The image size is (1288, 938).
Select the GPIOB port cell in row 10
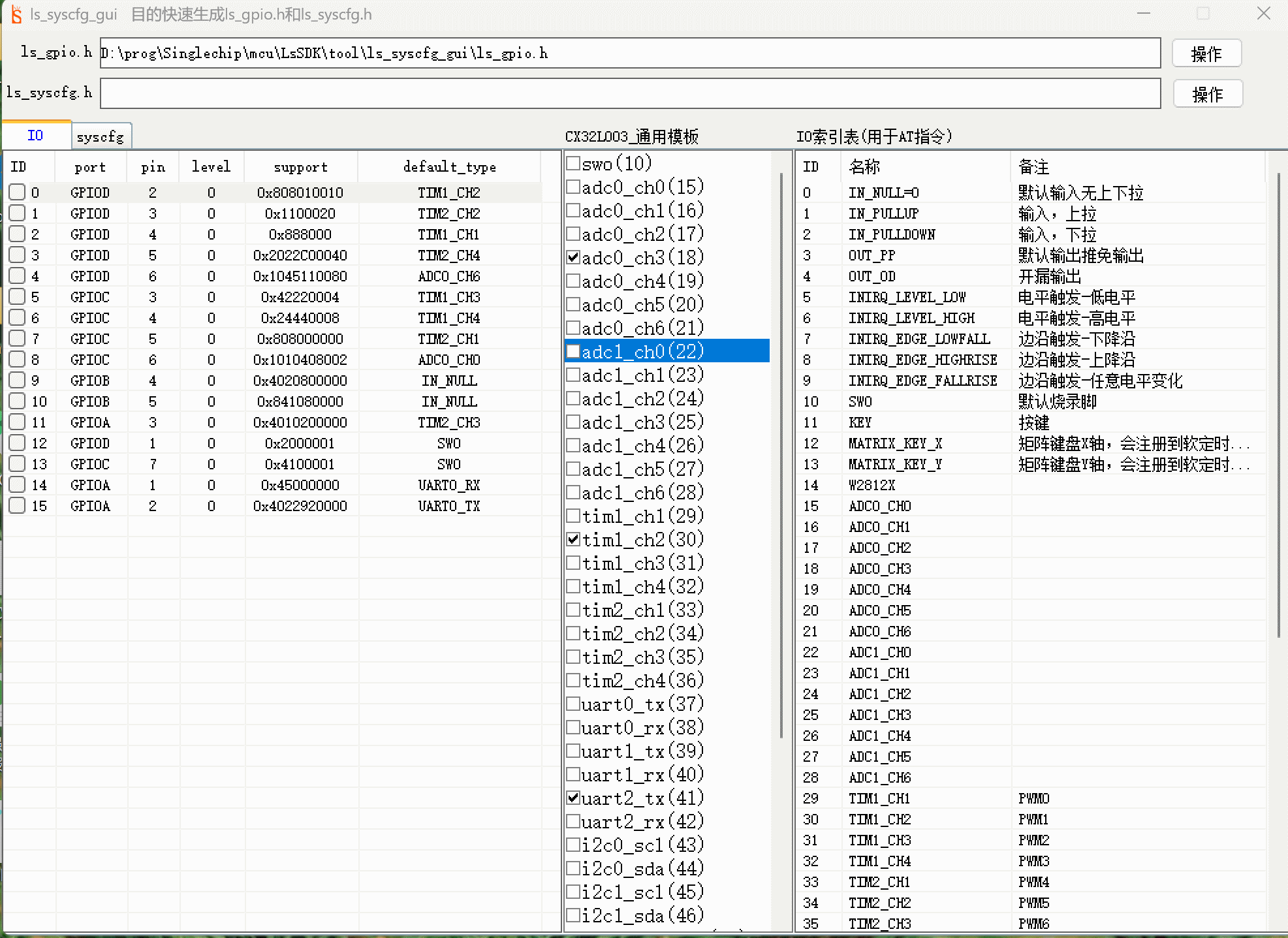coord(91,401)
